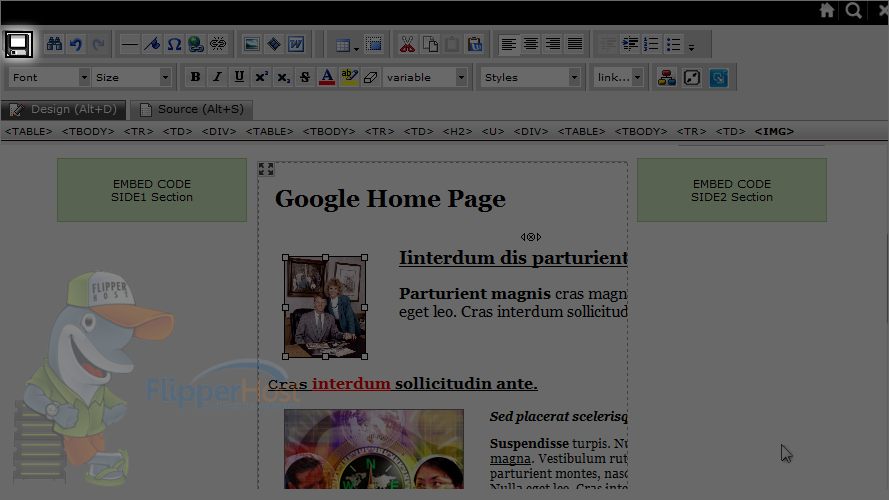The width and height of the screenshot is (889, 500).
Task: Copy selection with the copy icon
Action: click(x=430, y=44)
